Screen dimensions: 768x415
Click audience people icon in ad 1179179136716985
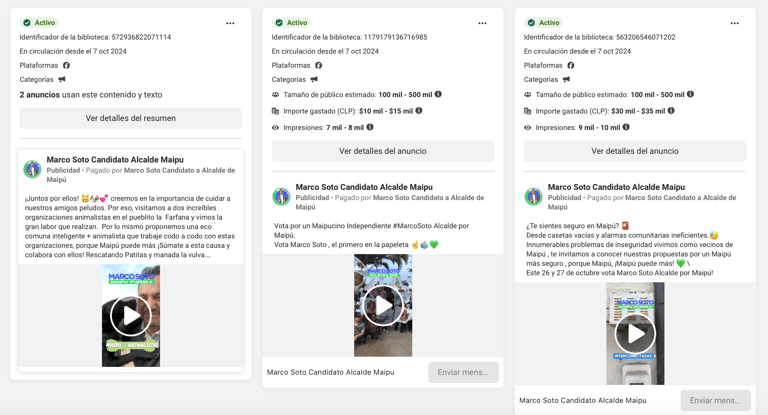[275, 95]
